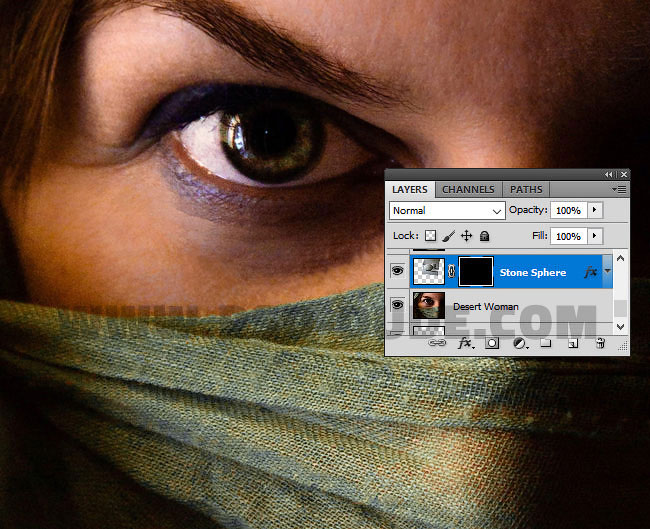This screenshot has height=529, width=650.
Task: Expand Stone Sphere layer effects arrow
Action: click(x=607, y=271)
